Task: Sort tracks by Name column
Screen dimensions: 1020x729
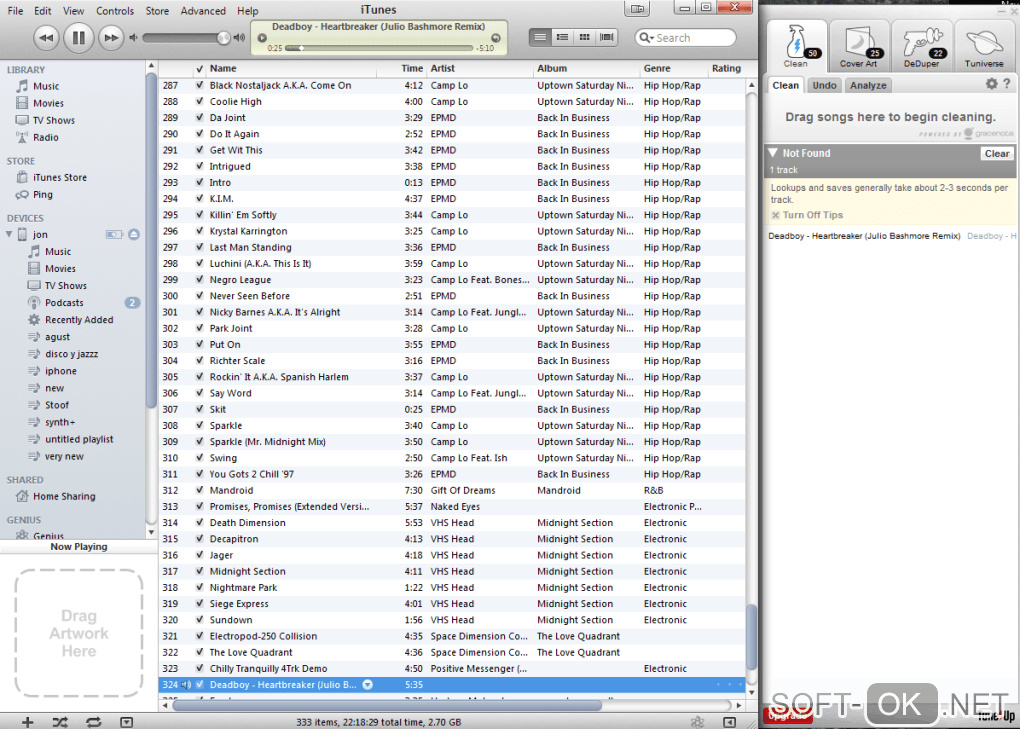Action: (291, 68)
